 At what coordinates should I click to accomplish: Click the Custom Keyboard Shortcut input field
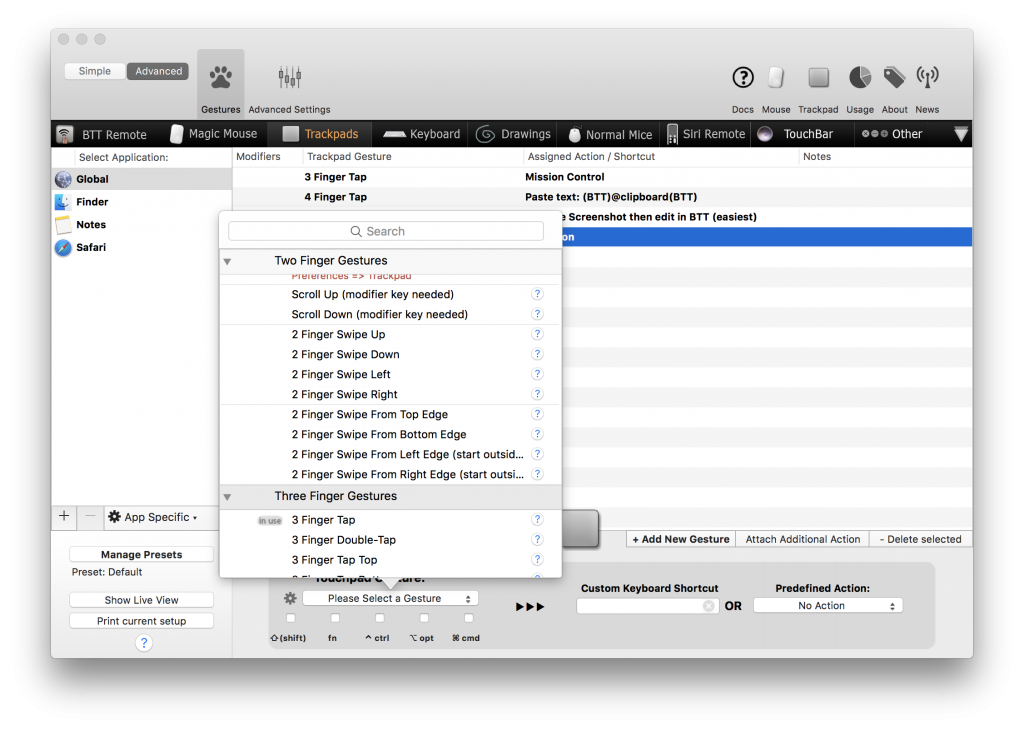[x=647, y=606]
